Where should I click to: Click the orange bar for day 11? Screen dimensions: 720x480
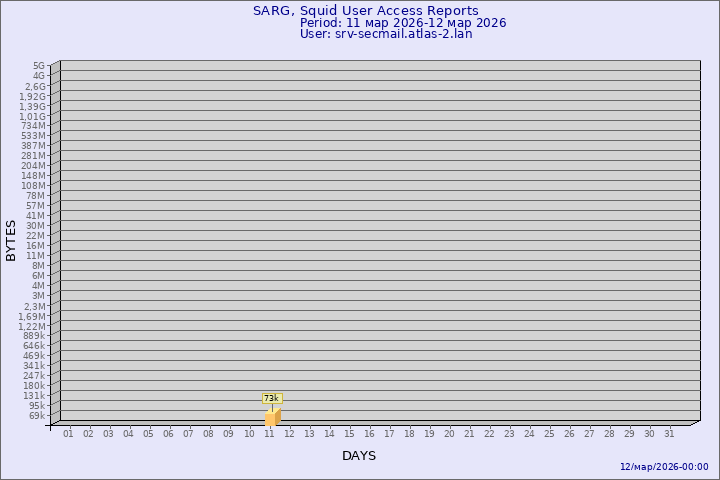(x=272, y=417)
